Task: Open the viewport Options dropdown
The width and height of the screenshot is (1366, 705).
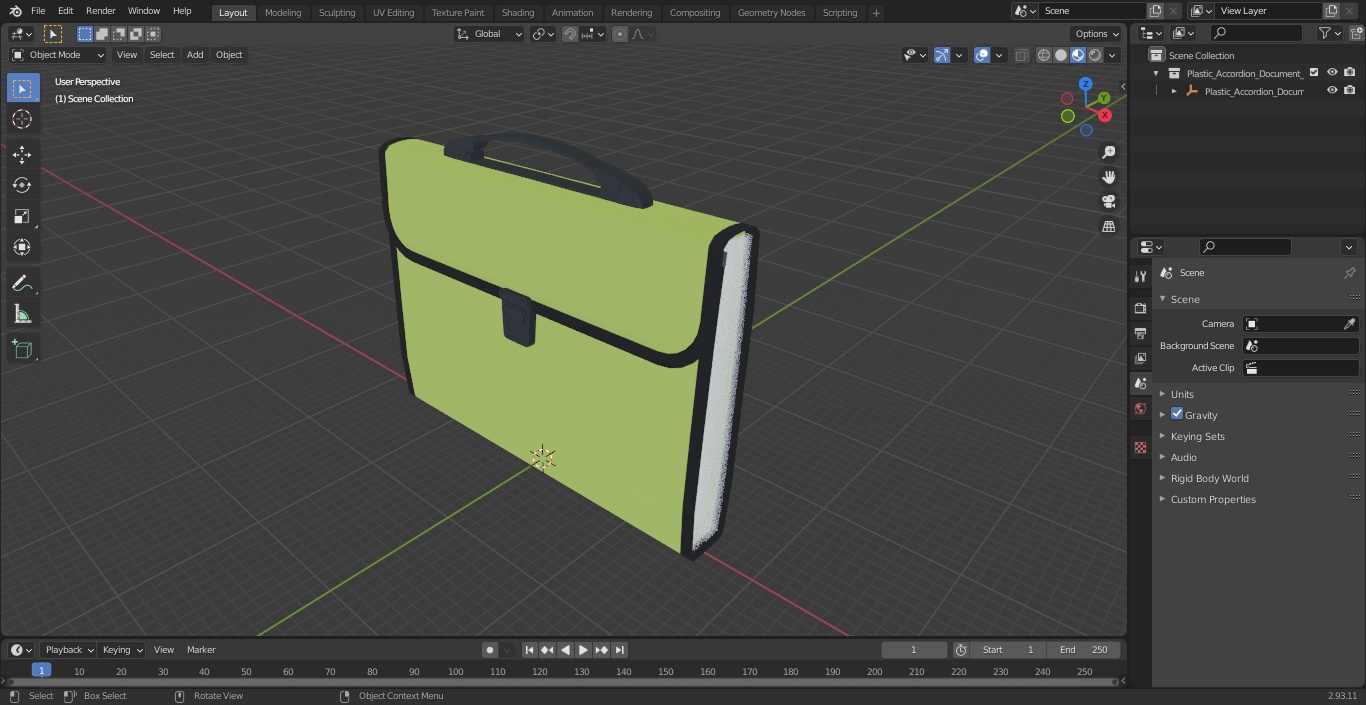Action: click(1097, 34)
